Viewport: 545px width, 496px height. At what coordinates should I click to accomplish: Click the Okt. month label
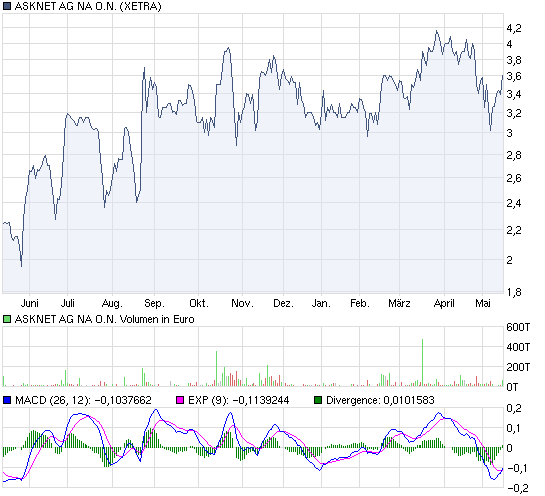pyautogui.click(x=199, y=303)
